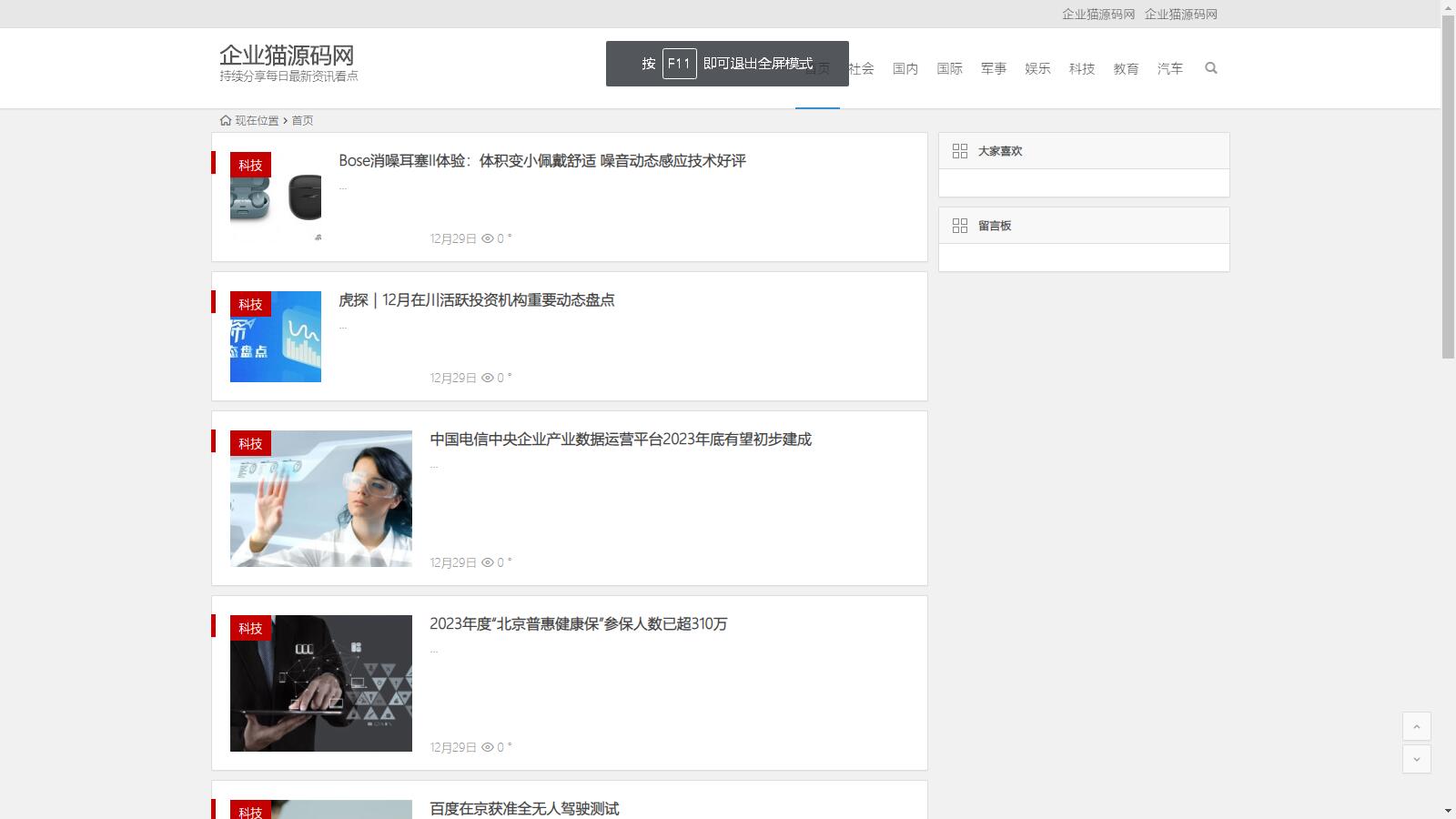Click the home icon in breadcrumb

226,120
